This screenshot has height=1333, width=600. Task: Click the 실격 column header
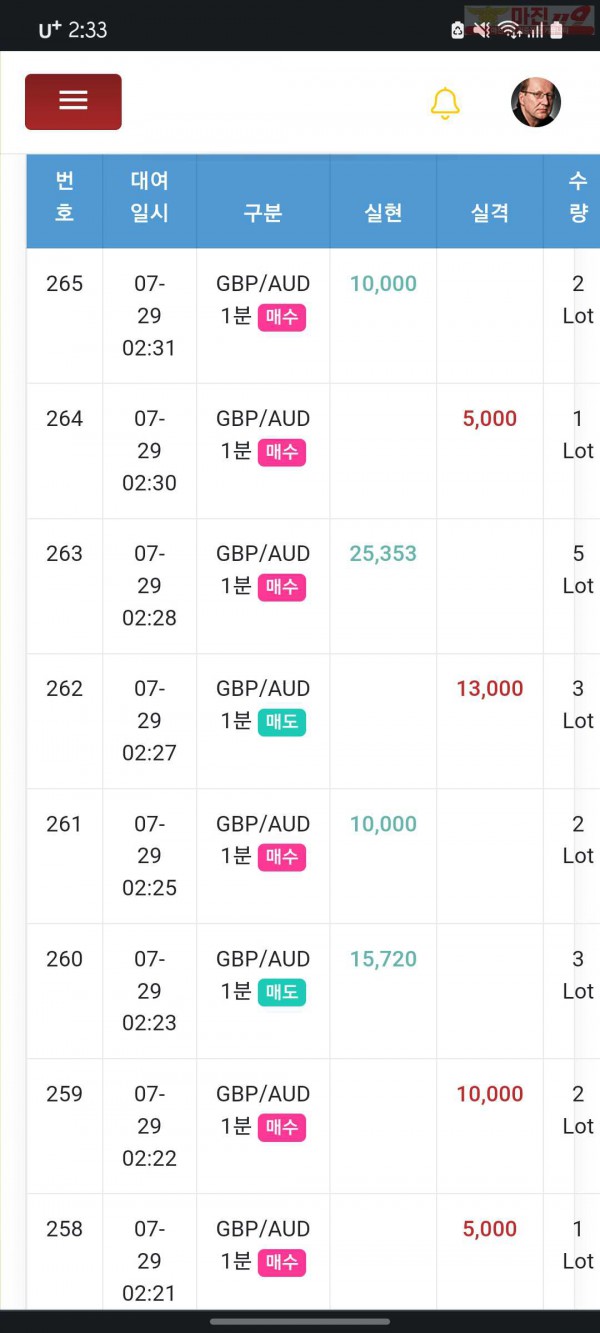[490, 212]
